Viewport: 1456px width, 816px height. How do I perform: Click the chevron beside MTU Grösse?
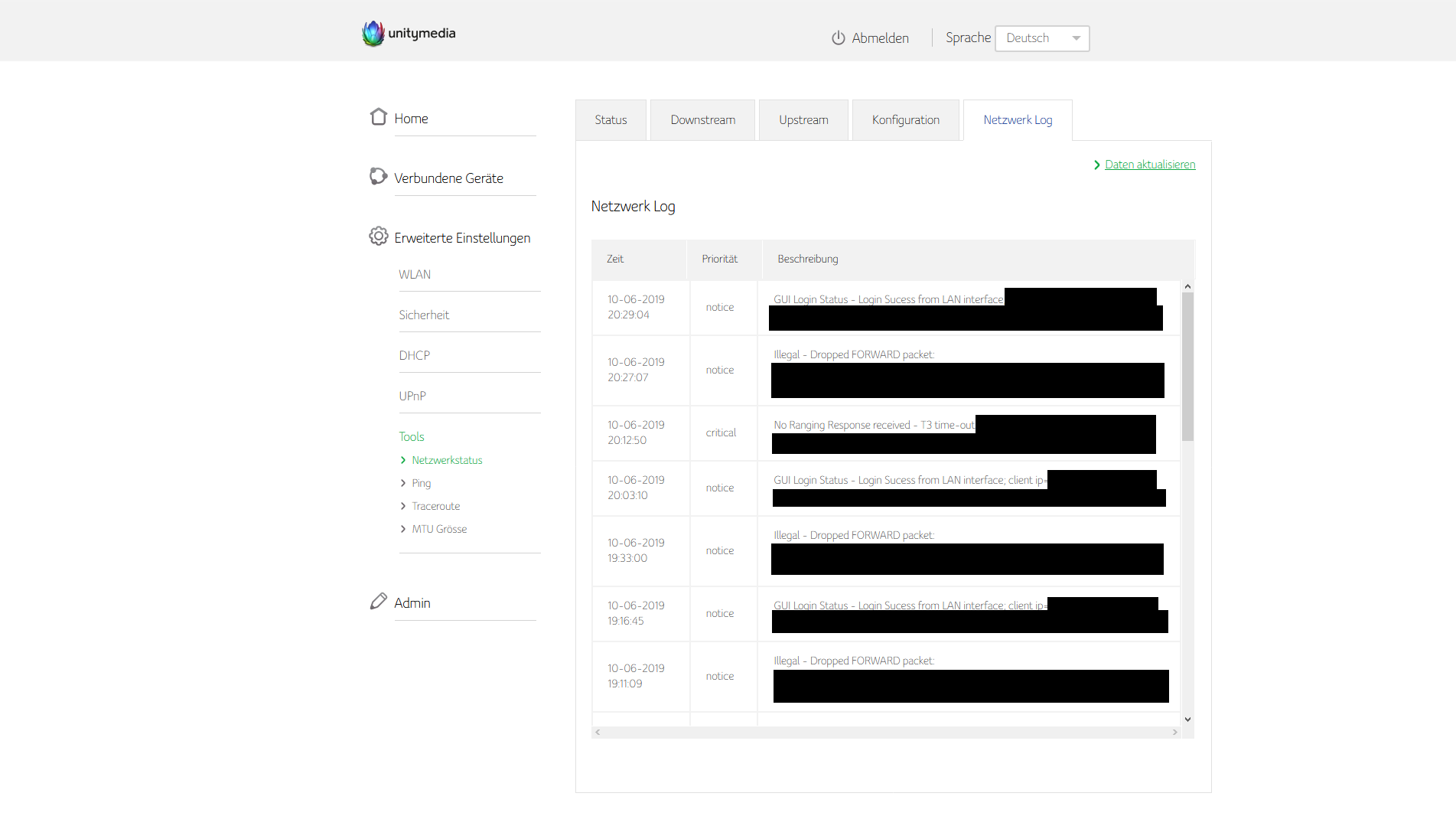click(x=403, y=529)
